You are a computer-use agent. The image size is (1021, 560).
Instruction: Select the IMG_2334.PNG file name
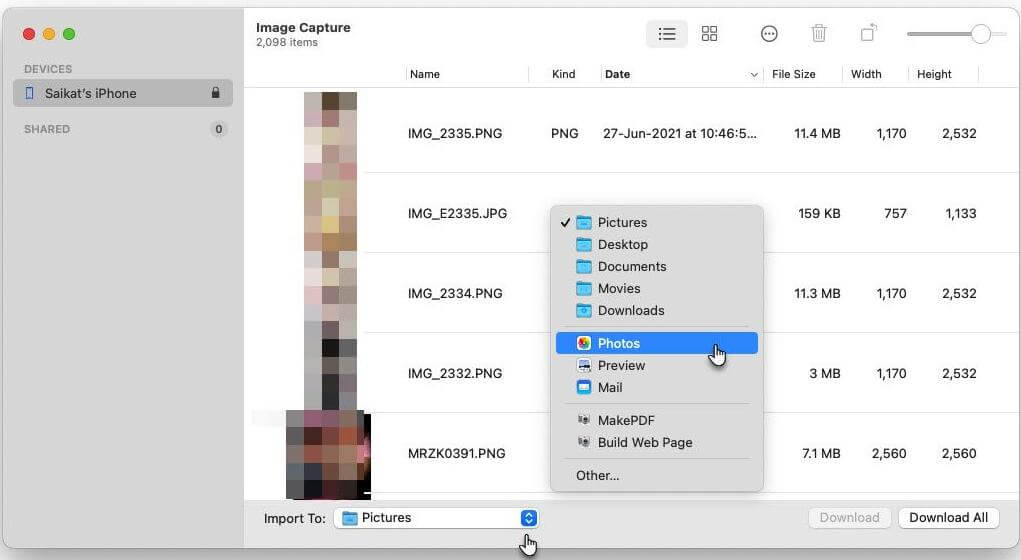pyautogui.click(x=455, y=294)
